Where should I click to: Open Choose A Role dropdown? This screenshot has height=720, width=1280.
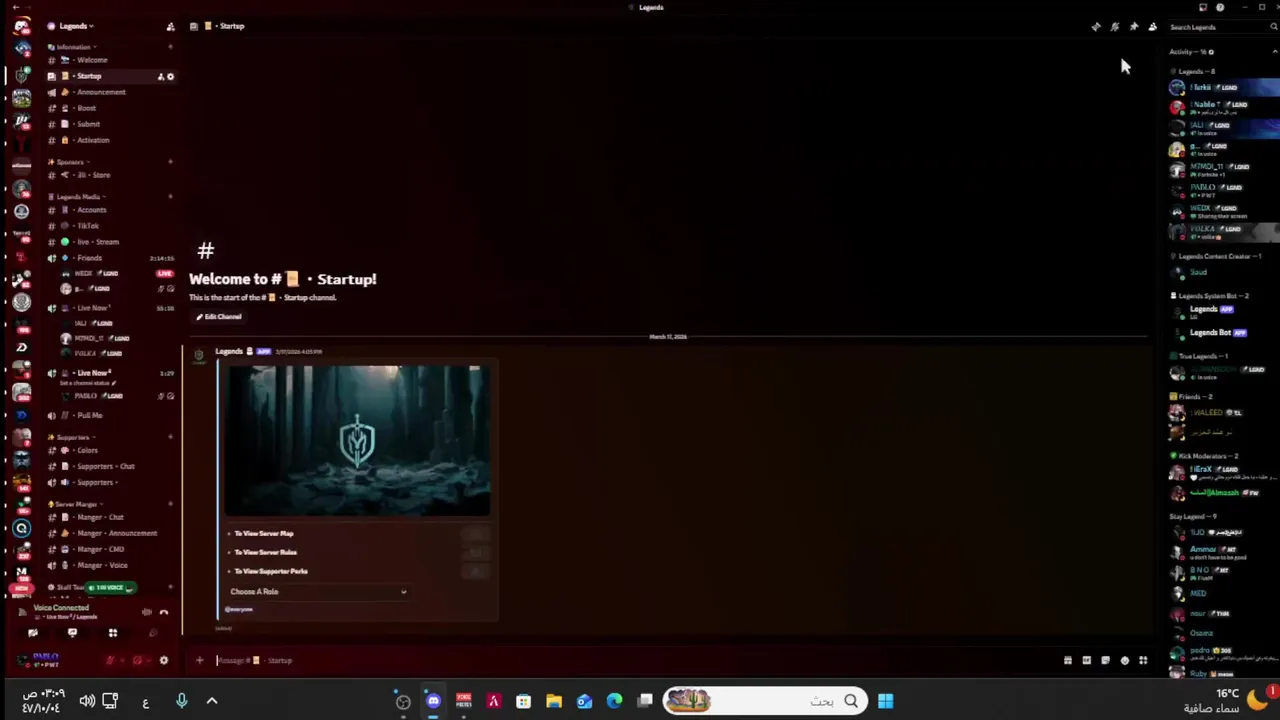[x=318, y=592]
